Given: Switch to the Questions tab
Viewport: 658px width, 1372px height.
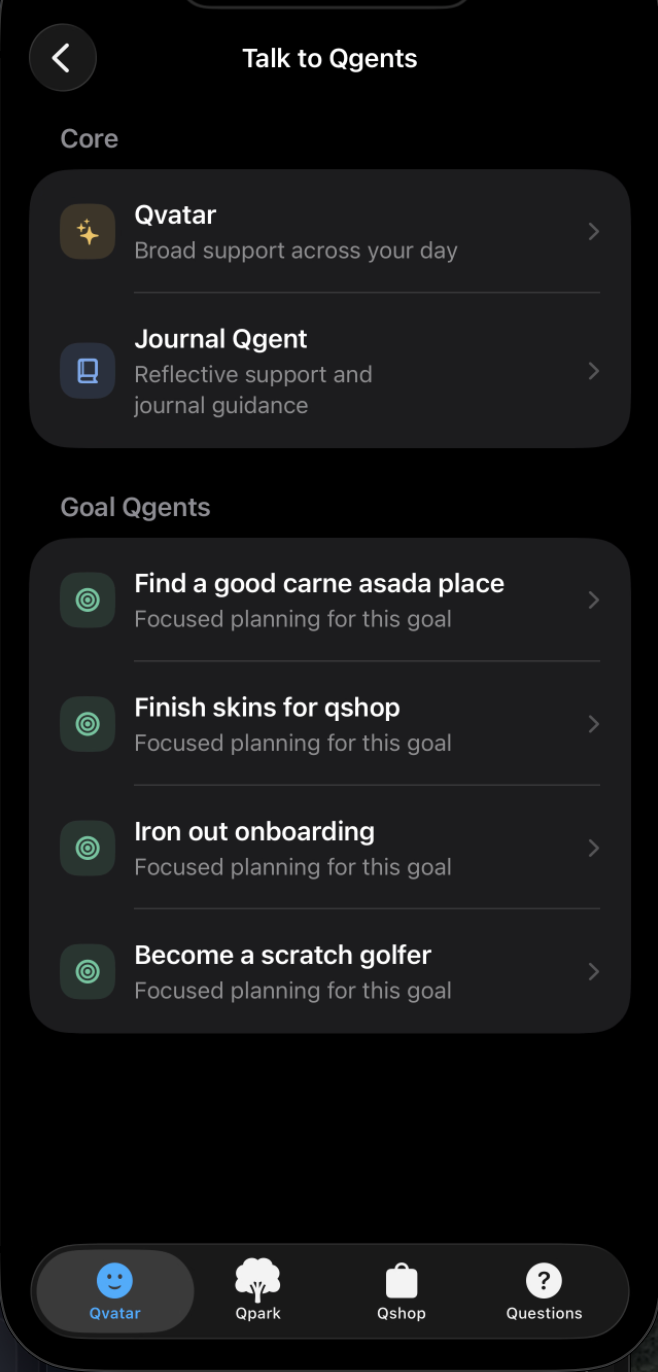Looking at the screenshot, I should pyautogui.click(x=544, y=1291).
